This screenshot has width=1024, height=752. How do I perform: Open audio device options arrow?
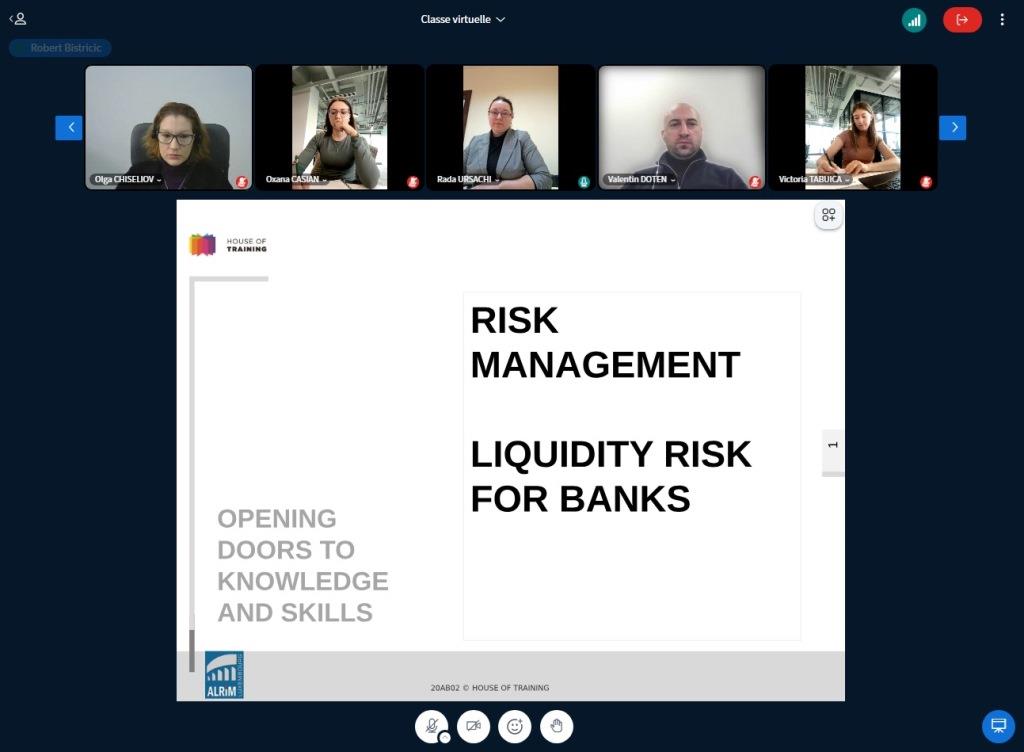(x=444, y=738)
